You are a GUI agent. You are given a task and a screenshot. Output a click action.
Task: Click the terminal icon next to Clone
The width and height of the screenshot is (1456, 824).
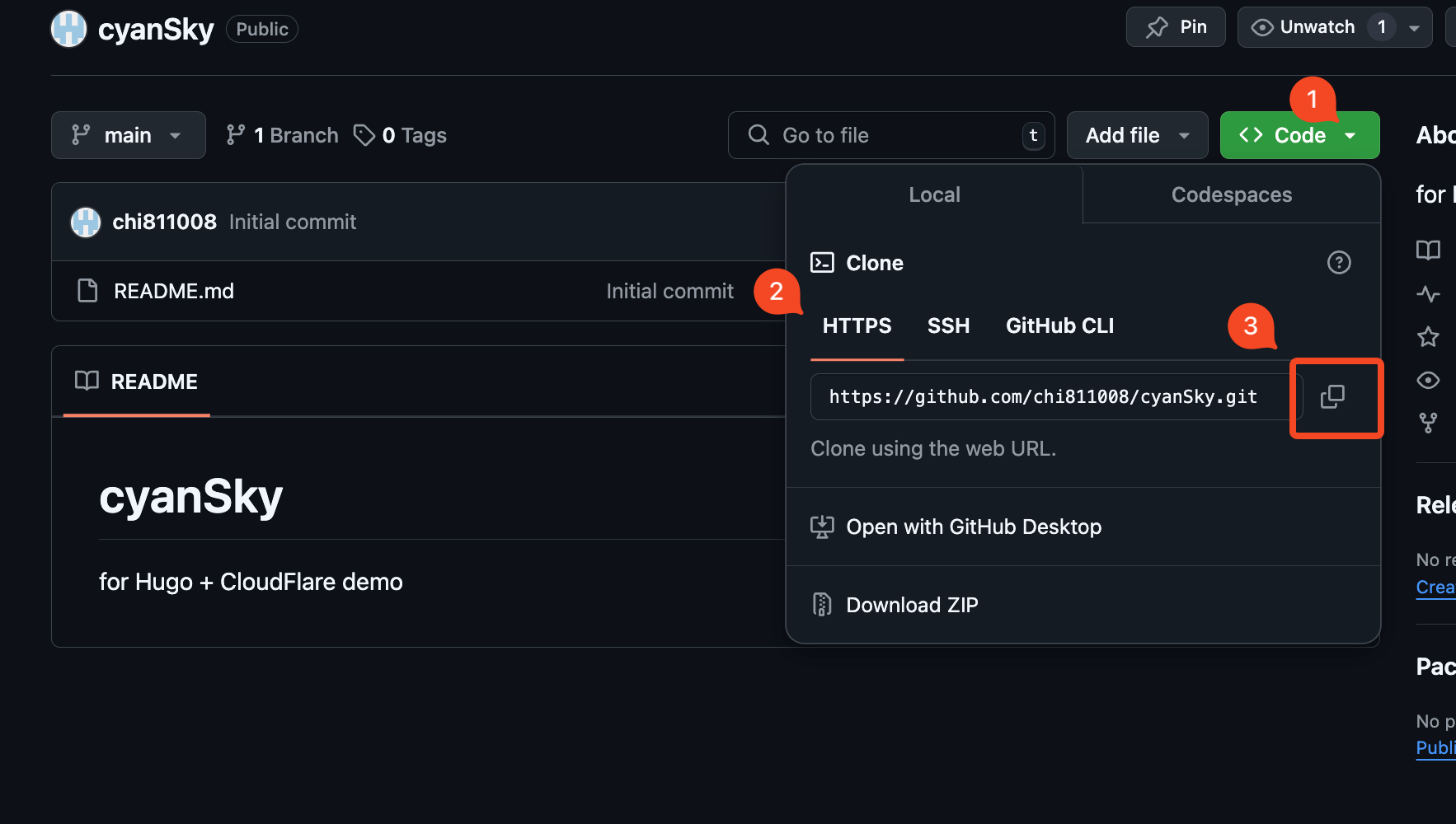coord(822,263)
